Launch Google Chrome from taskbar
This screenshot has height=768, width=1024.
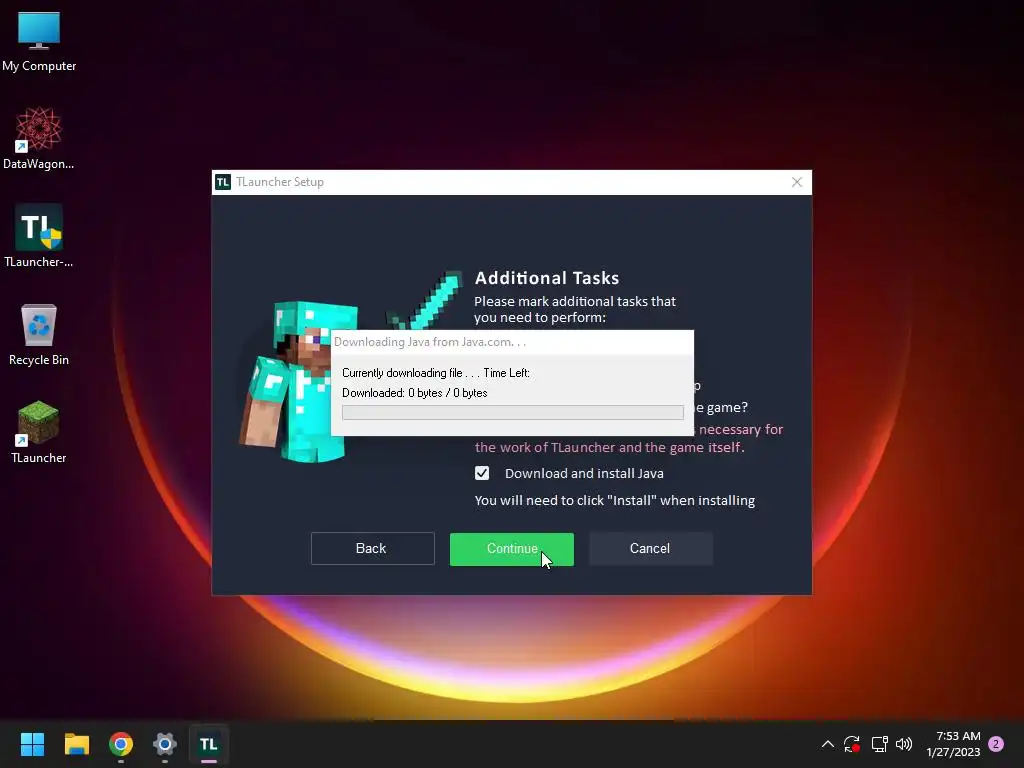tap(121, 744)
